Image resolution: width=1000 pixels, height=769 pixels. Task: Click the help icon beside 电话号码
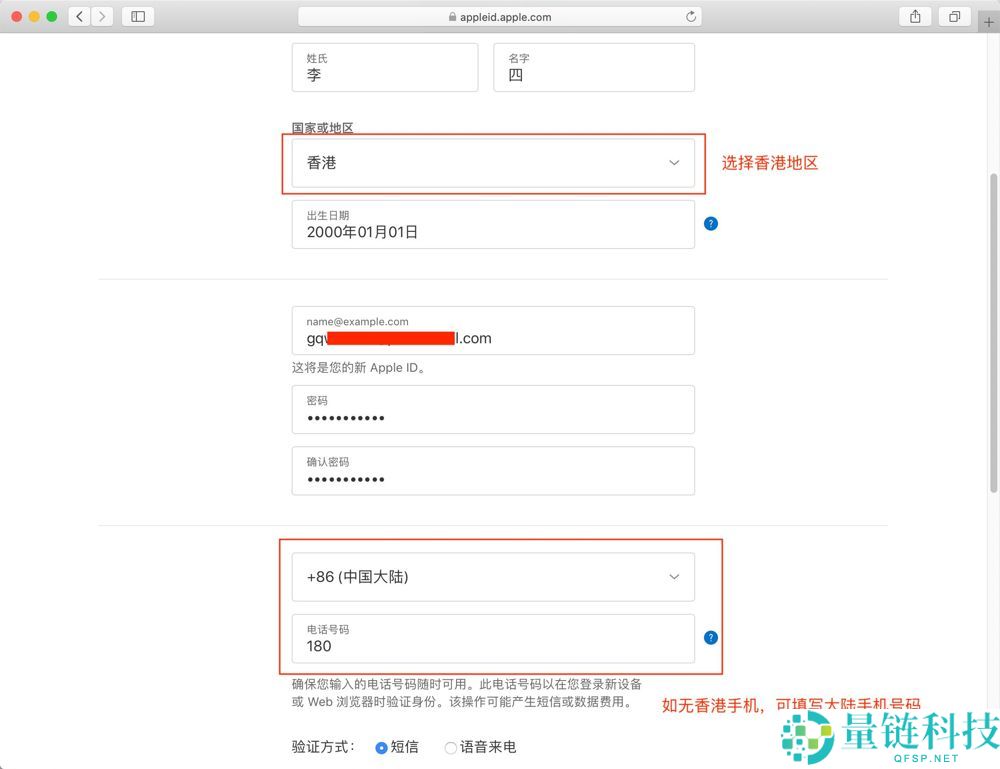711,637
